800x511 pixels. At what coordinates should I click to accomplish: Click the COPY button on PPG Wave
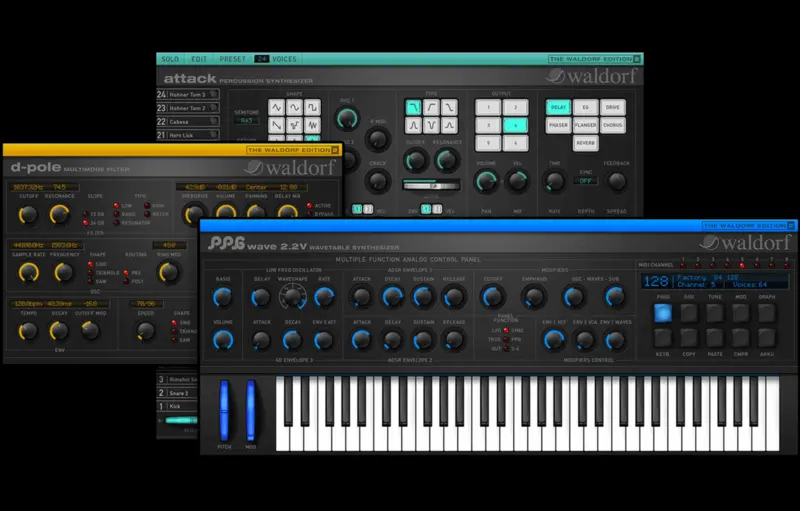pyautogui.click(x=689, y=337)
